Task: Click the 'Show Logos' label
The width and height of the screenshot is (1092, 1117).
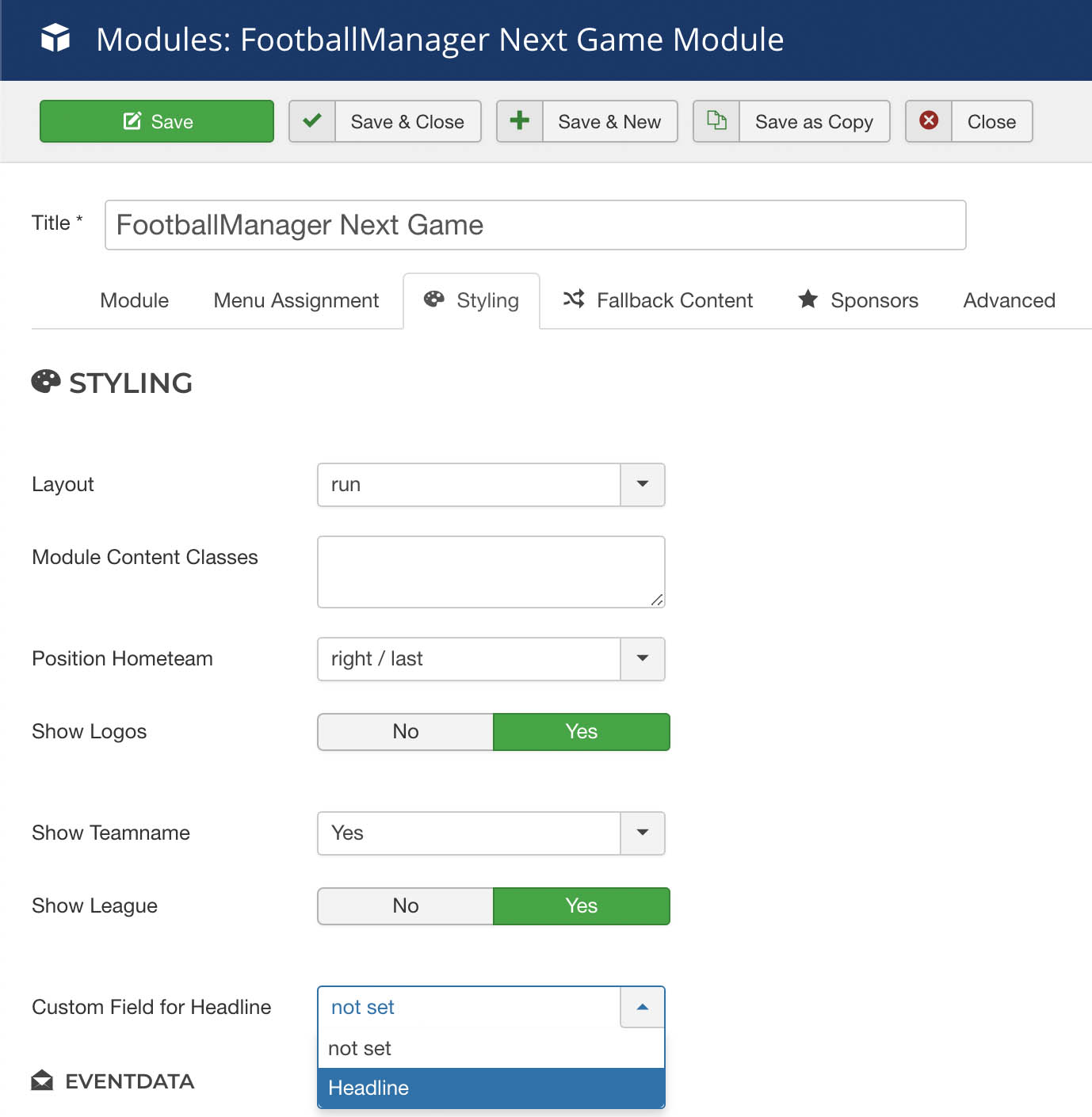Action: click(89, 731)
